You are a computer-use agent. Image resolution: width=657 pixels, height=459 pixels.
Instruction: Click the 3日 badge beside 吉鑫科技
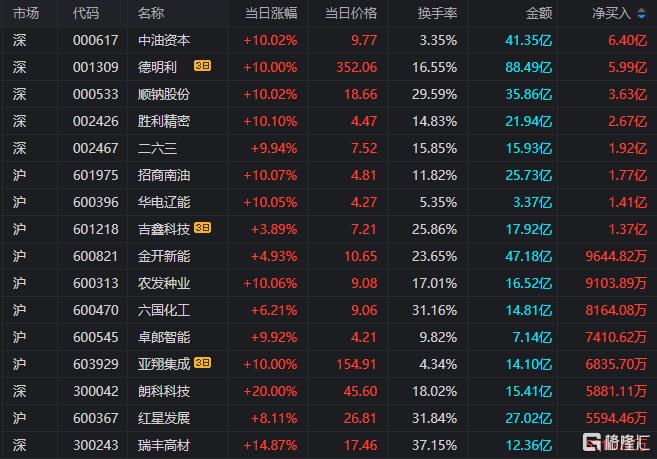click(x=202, y=228)
